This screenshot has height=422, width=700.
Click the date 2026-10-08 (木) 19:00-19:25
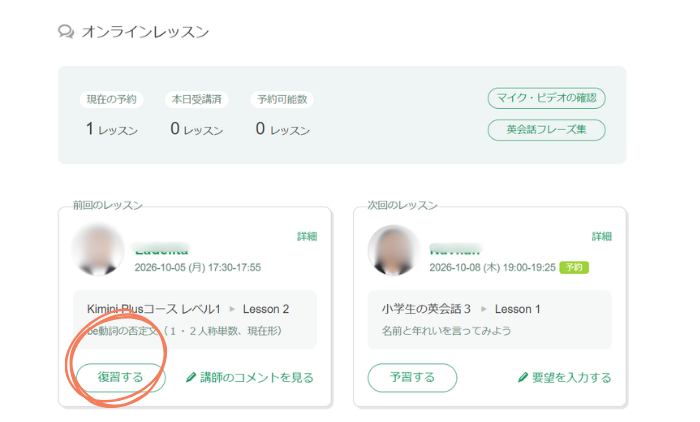[492, 267]
